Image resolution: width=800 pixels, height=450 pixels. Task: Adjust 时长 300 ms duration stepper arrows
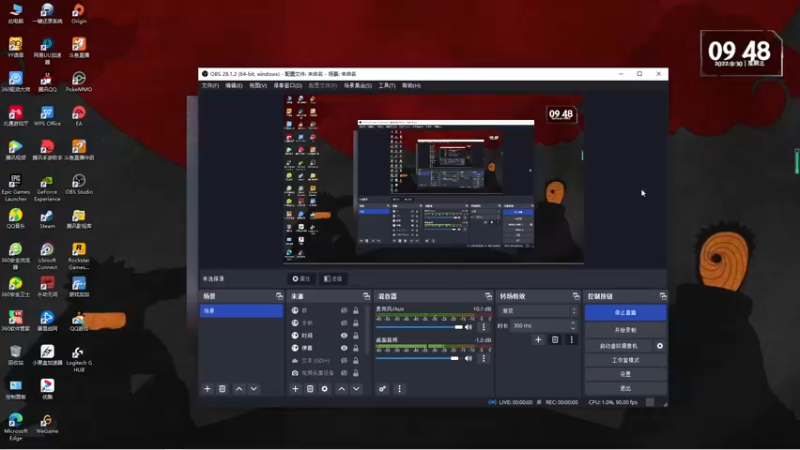coord(573,325)
